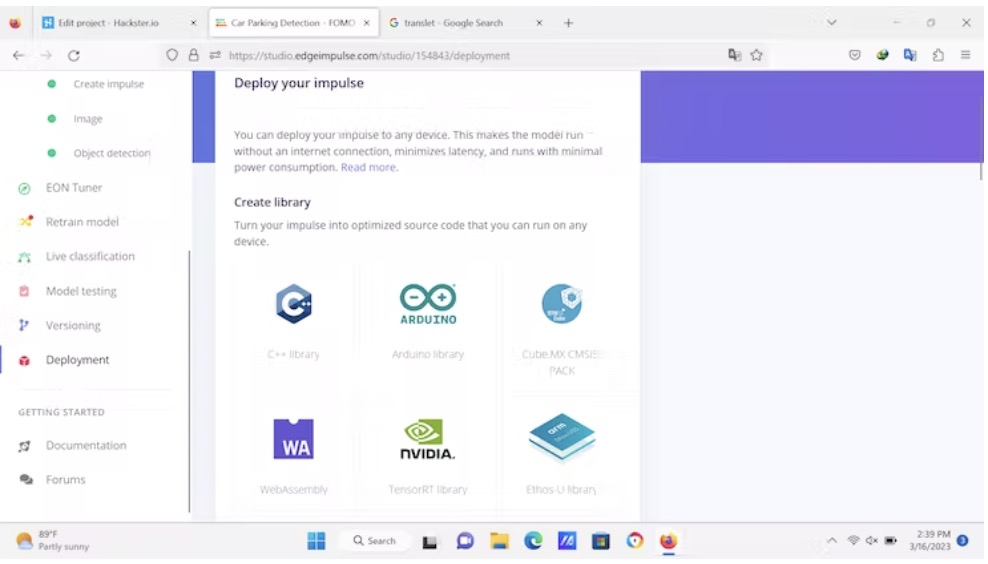Open EON Tuner from sidebar
Viewport: 988px width, 564px height.
point(74,188)
